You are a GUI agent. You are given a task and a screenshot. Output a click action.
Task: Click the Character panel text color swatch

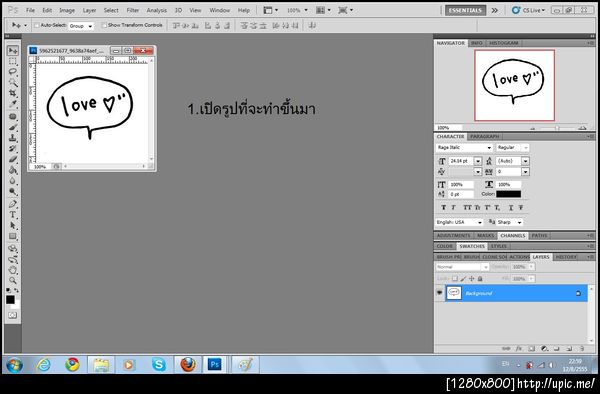(x=509, y=194)
